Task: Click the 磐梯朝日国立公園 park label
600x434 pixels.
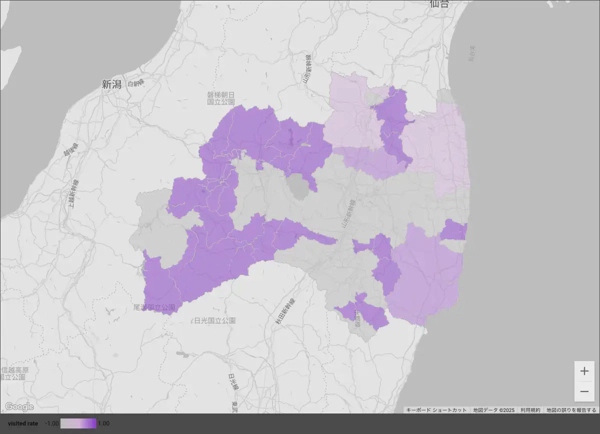Action: 219,97
